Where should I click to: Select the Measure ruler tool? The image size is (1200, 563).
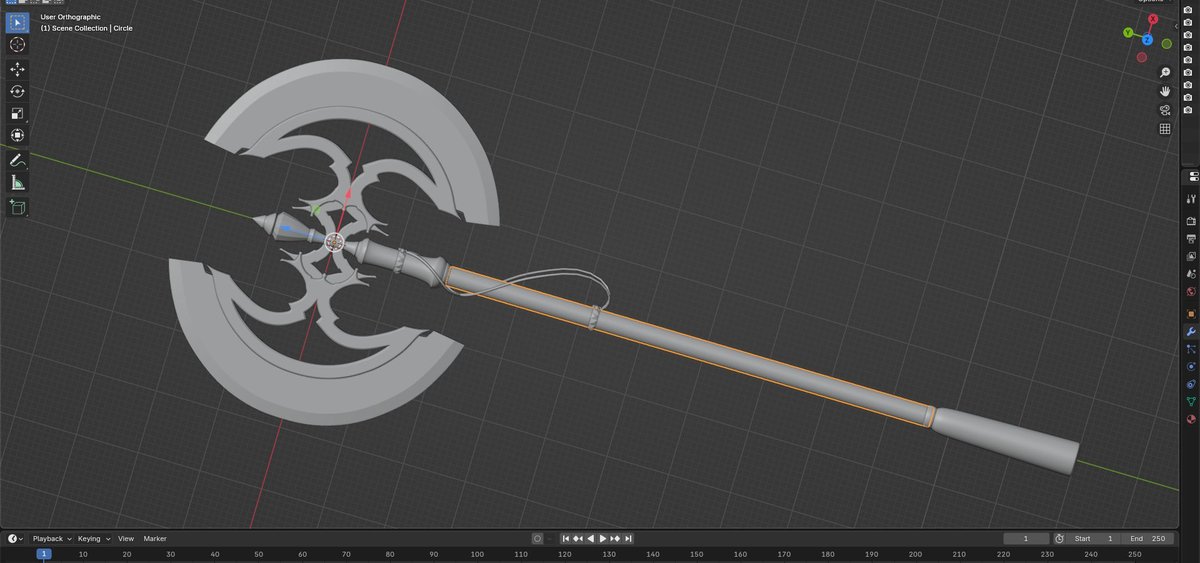tap(17, 182)
